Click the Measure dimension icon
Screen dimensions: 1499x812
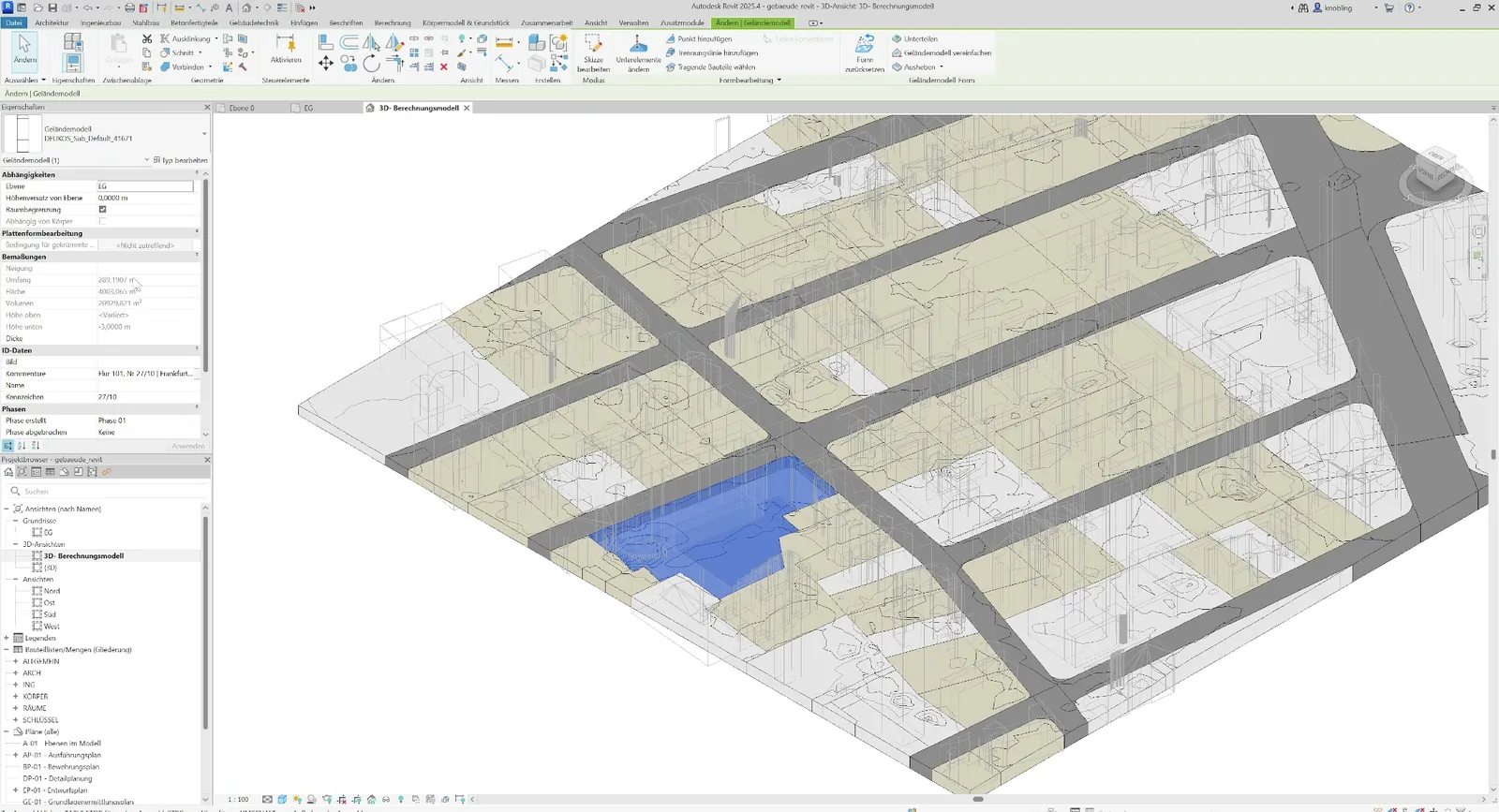504,42
